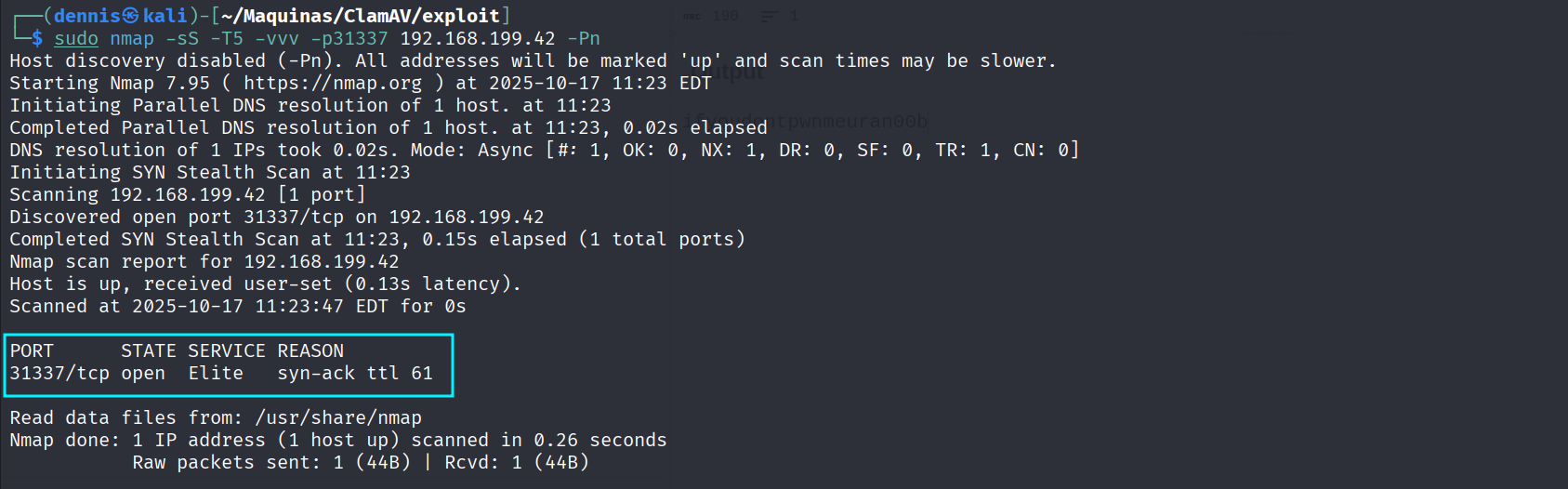This screenshot has width=1568, height=489.
Task: Click the syn-ack ttl 61 reason text
Action: point(355,373)
